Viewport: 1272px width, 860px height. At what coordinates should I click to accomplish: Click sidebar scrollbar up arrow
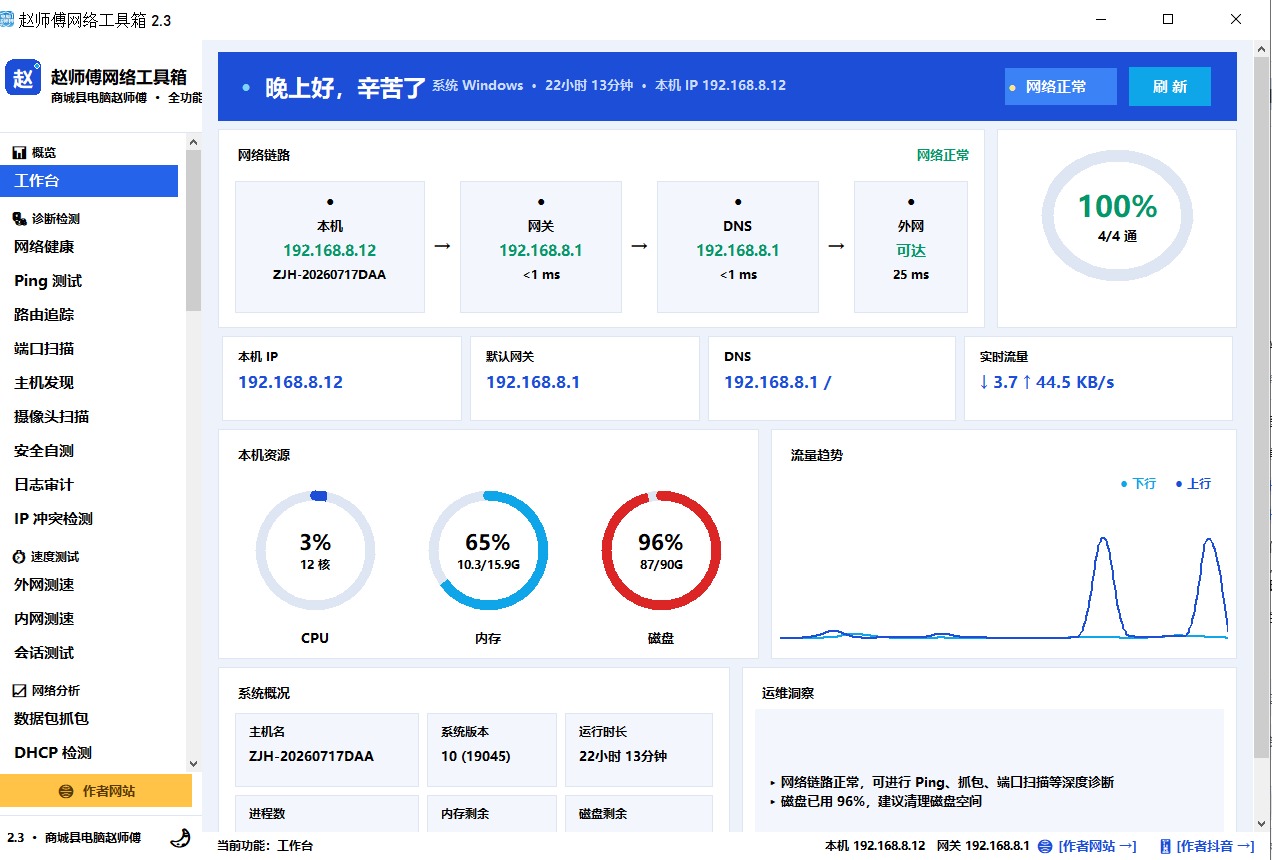click(194, 142)
